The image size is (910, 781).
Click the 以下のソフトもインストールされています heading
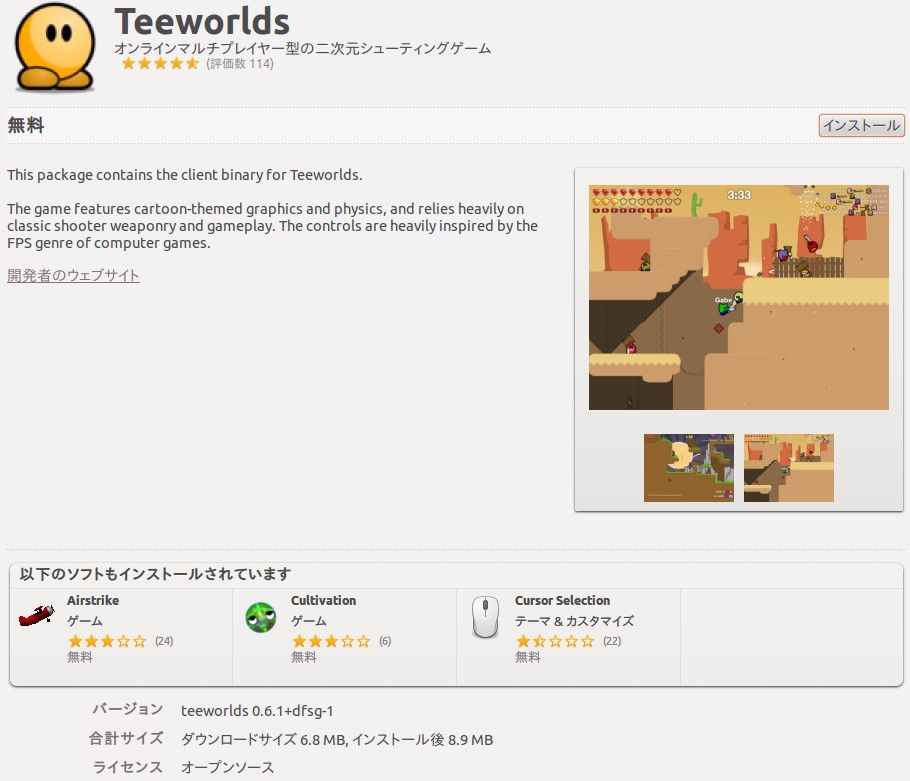pos(155,574)
